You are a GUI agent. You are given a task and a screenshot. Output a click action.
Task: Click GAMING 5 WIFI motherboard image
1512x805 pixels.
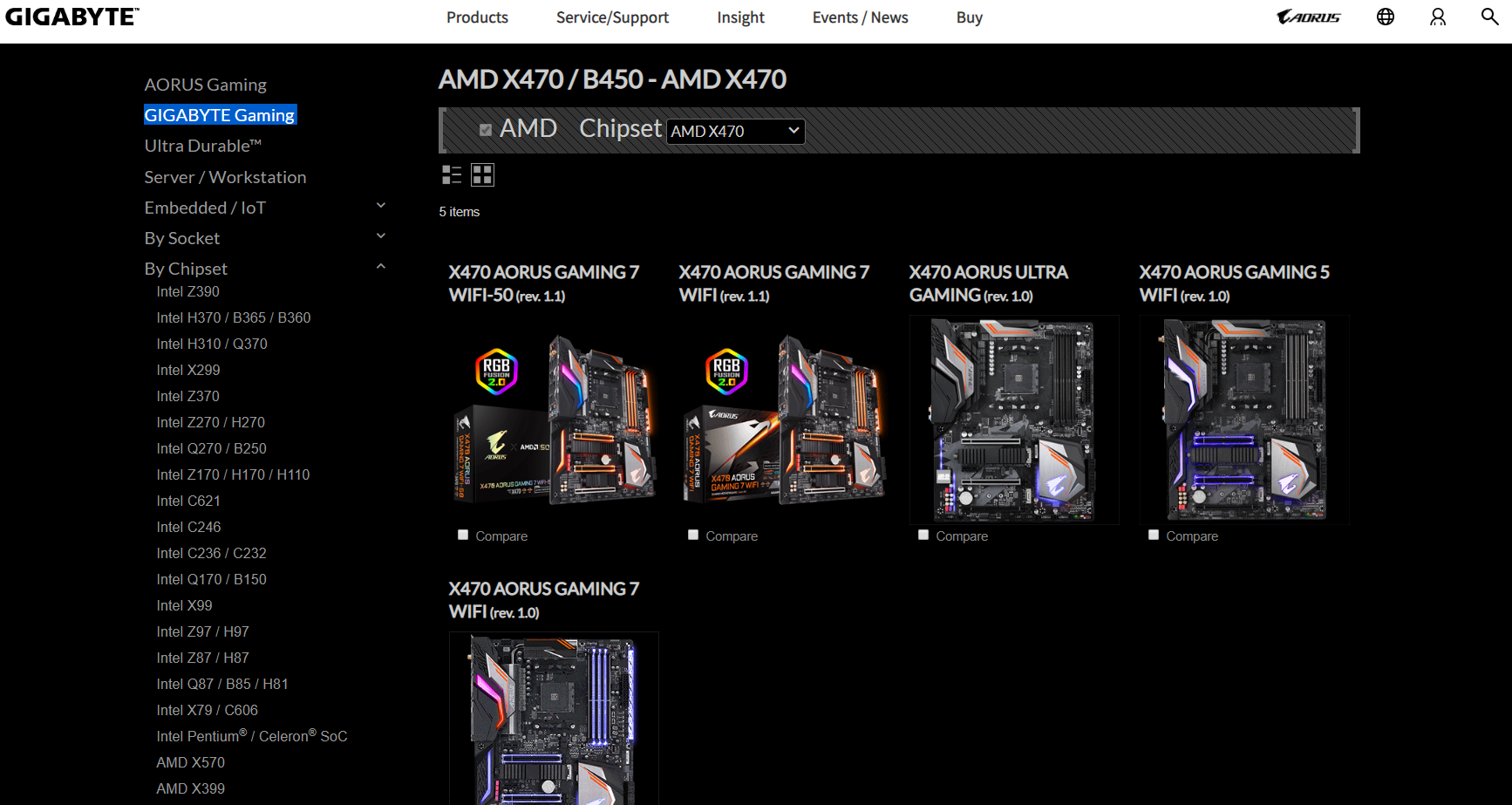[1244, 420]
